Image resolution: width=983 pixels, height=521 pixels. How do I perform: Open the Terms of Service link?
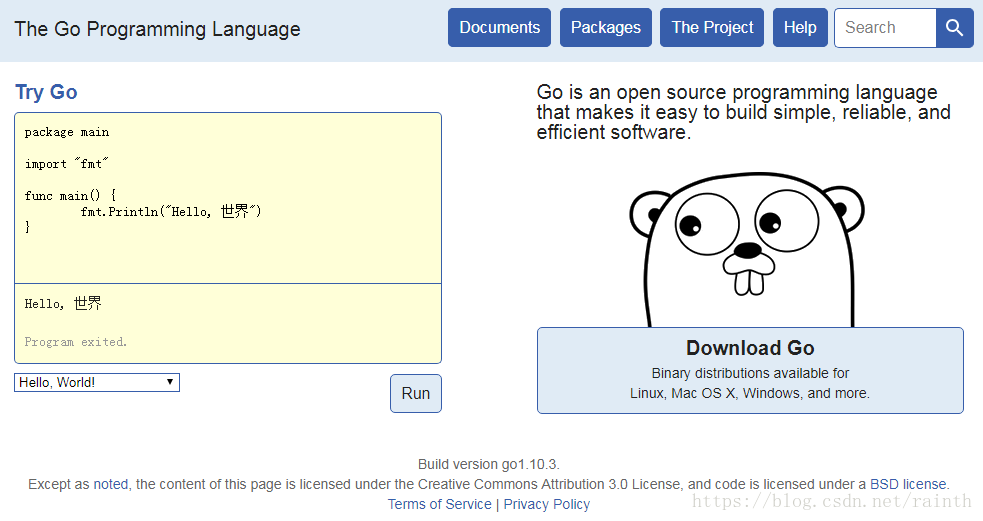coord(439,504)
